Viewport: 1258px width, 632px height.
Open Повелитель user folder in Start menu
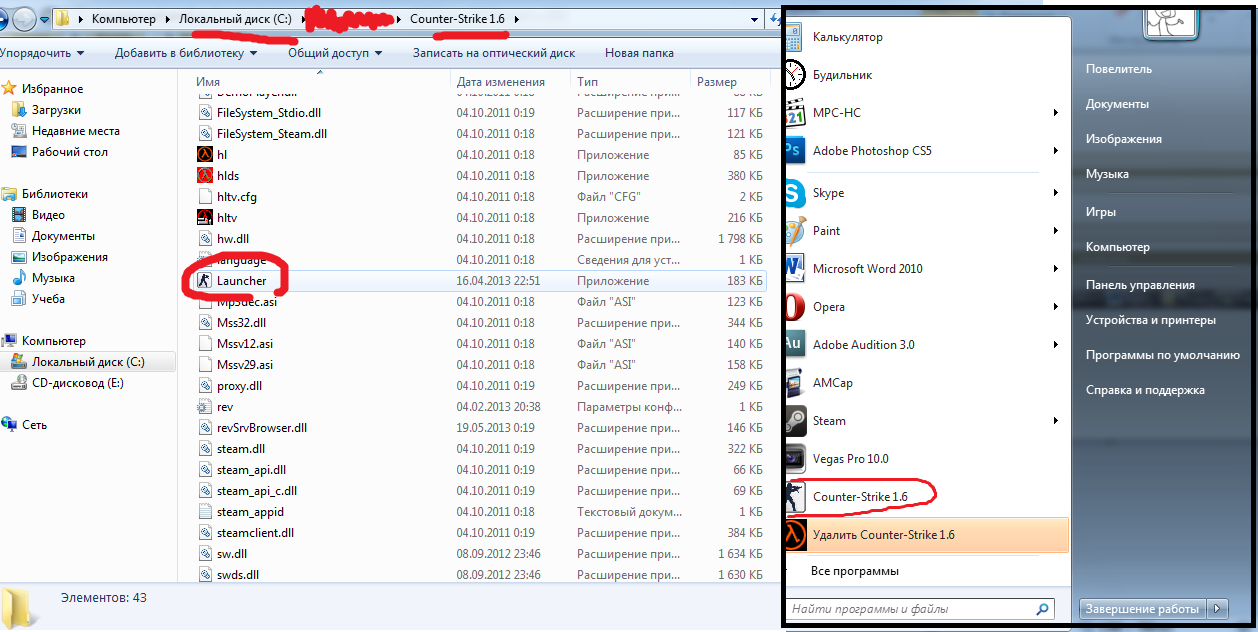click(1119, 69)
